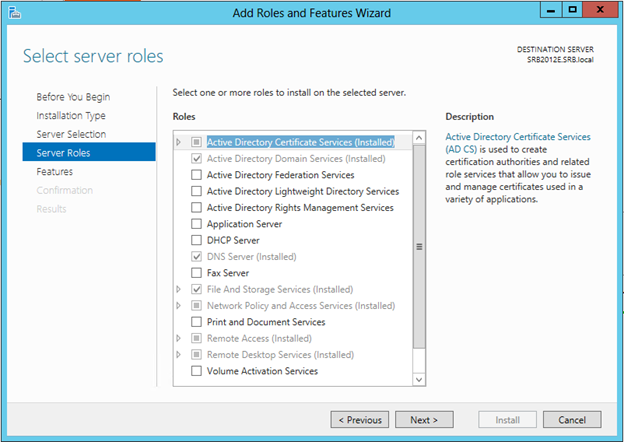The image size is (624, 442).
Task: Check Print and Document Services
Action: [x=196, y=321]
